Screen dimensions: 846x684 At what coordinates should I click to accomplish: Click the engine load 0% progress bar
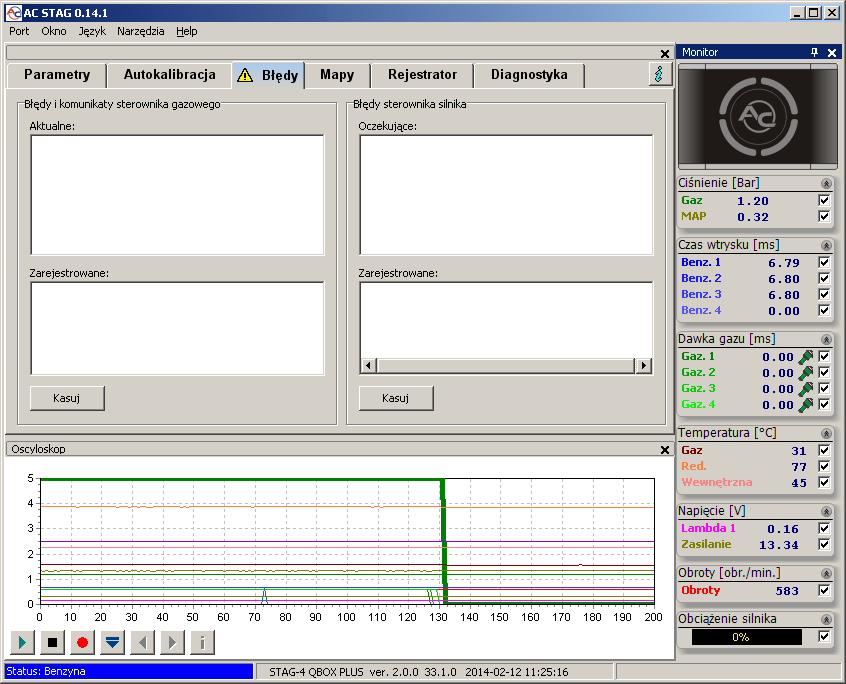747,637
